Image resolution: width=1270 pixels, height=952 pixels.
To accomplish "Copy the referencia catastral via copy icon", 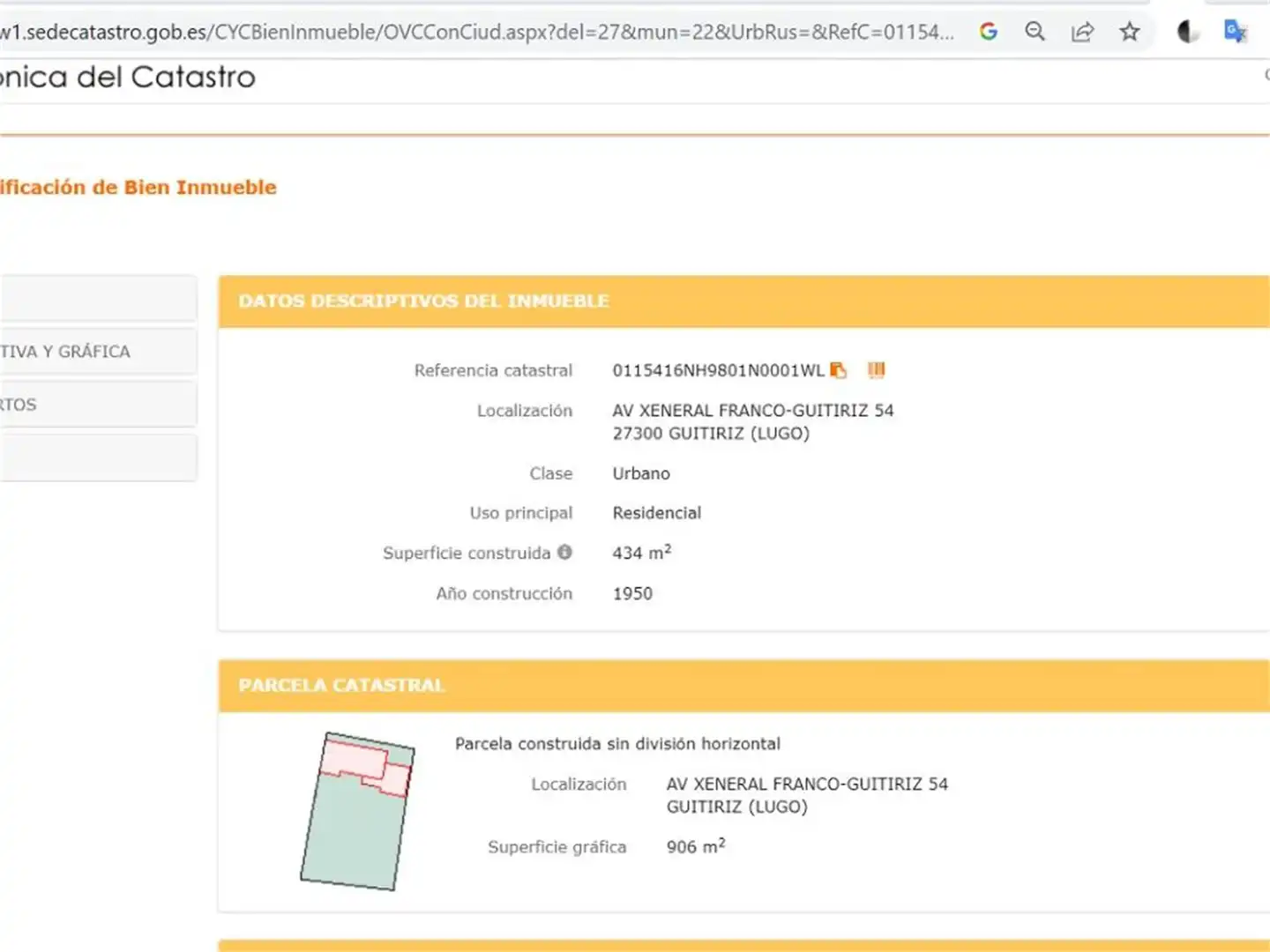I will point(838,370).
